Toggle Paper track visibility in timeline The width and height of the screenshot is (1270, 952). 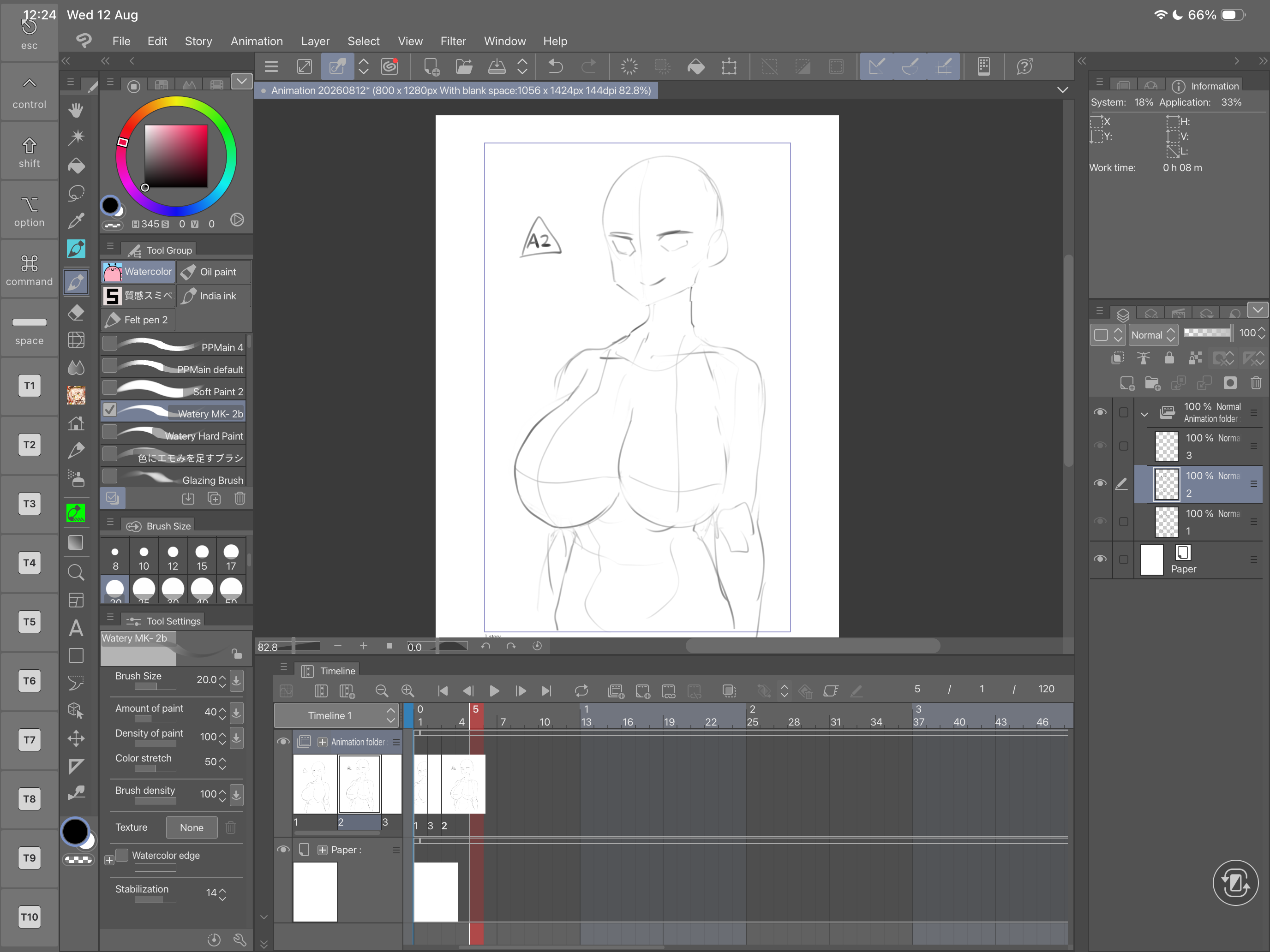(x=283, y=849)
